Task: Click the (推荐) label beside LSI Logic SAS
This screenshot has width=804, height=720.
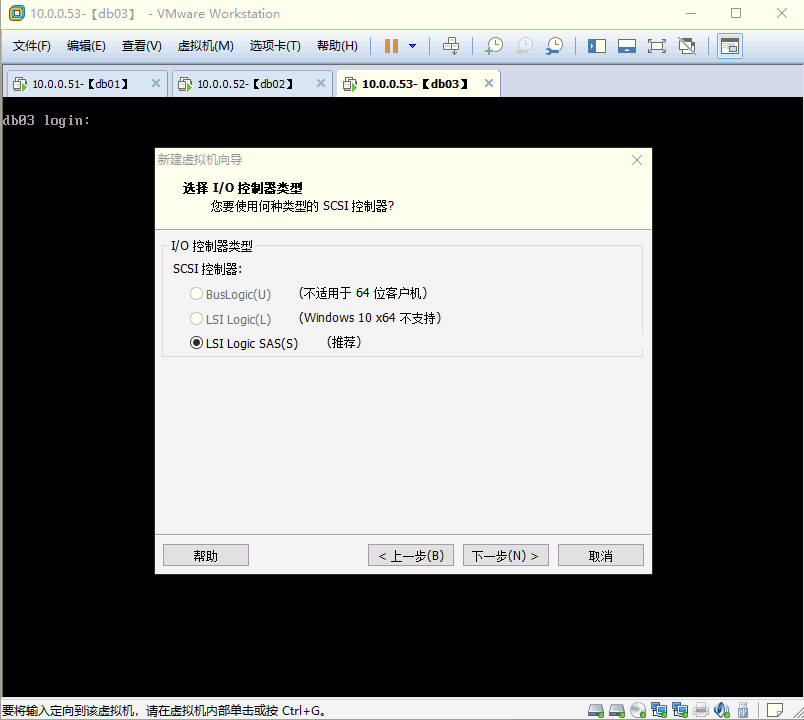Action: [344, 342]
